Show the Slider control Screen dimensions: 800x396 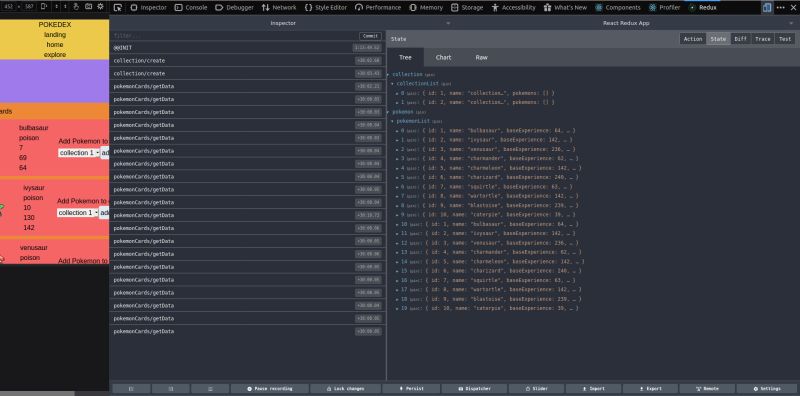(x=536, y=389)
